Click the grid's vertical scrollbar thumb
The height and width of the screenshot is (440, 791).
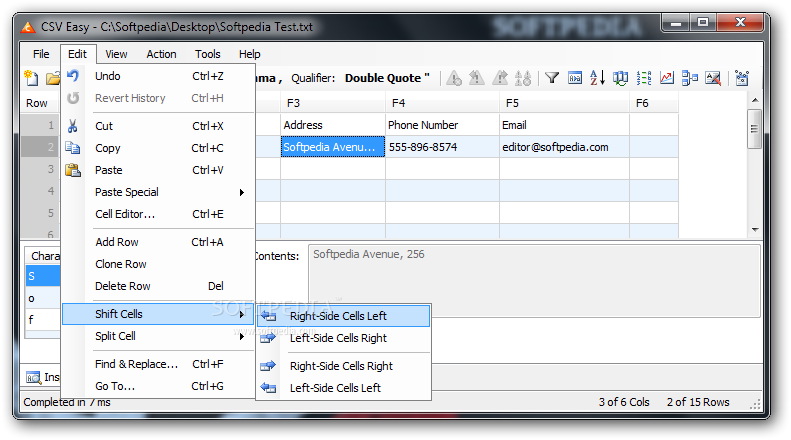(755, 129)
